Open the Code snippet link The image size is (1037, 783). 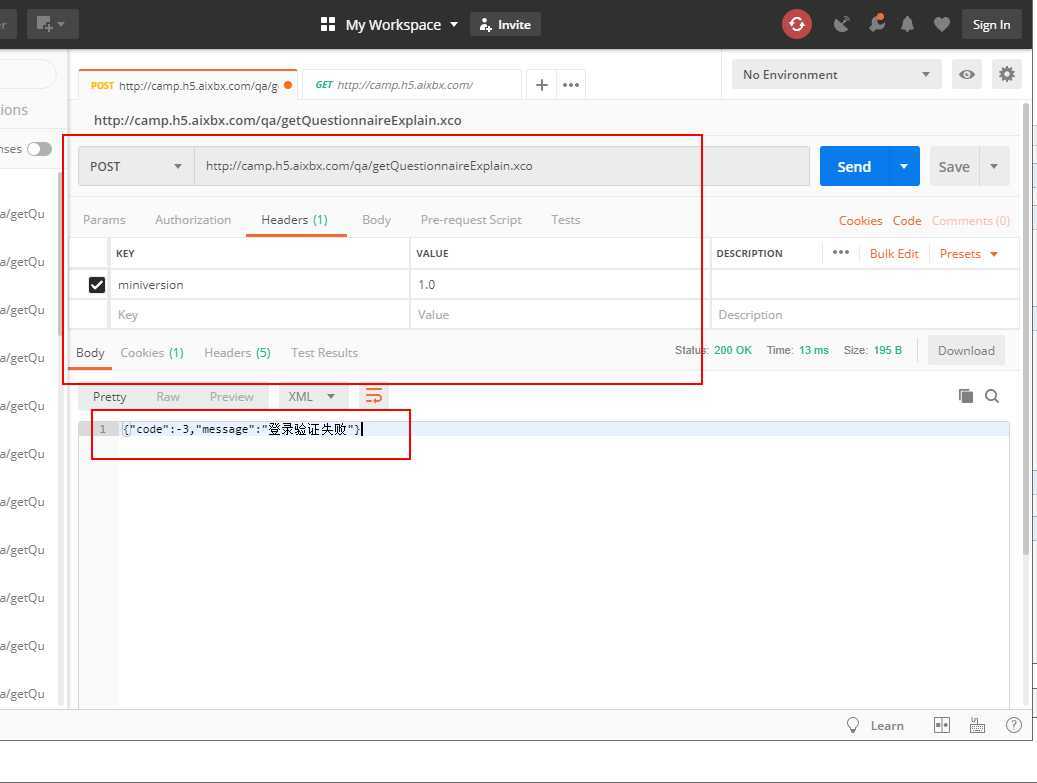click(x=907, y=221)
